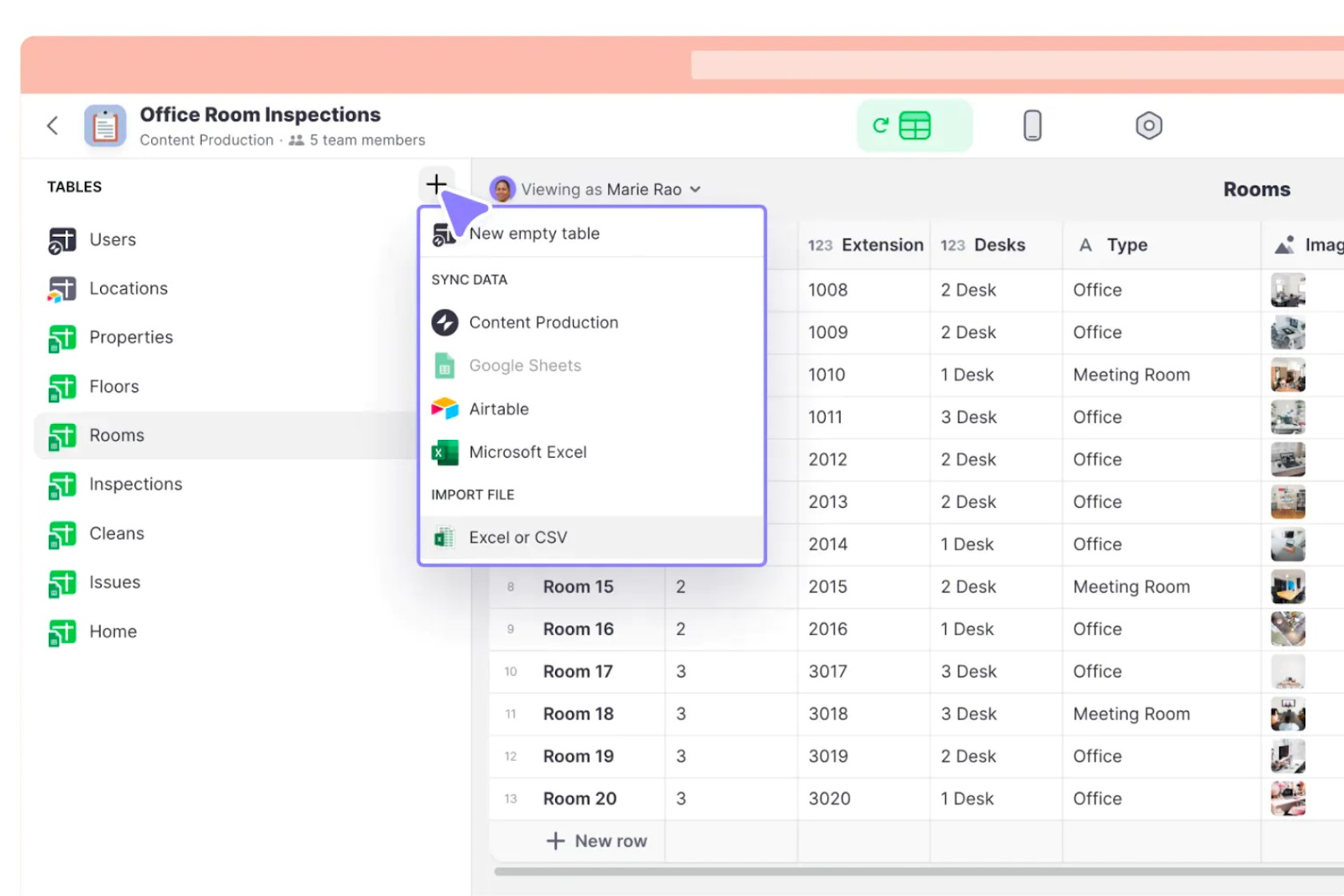Click Marie Rao's avatar picture

[502, 190]
